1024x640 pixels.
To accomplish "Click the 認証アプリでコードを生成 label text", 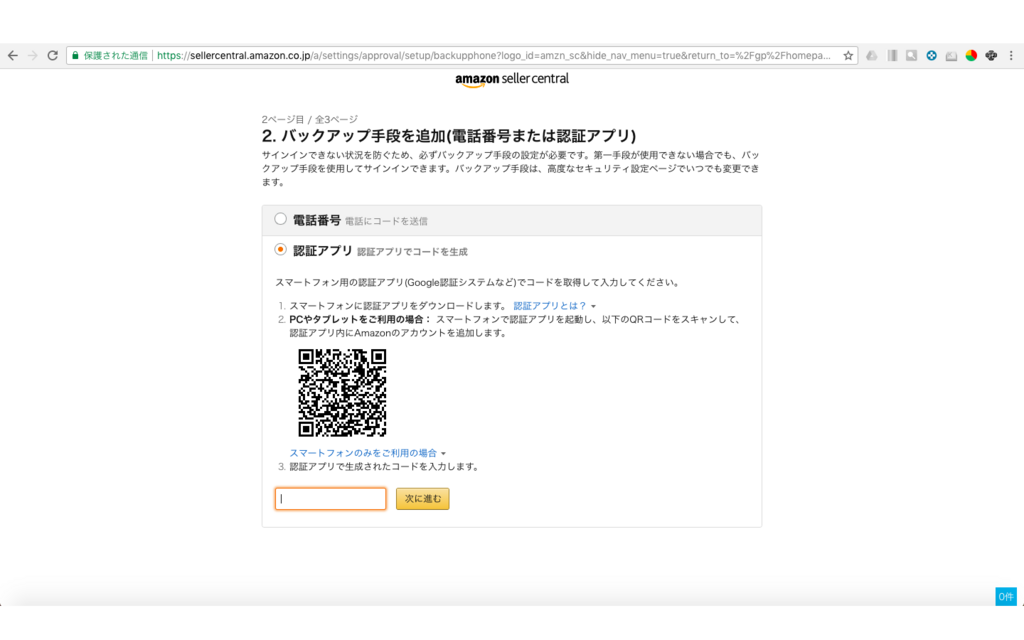I will (x=412, y=251).
